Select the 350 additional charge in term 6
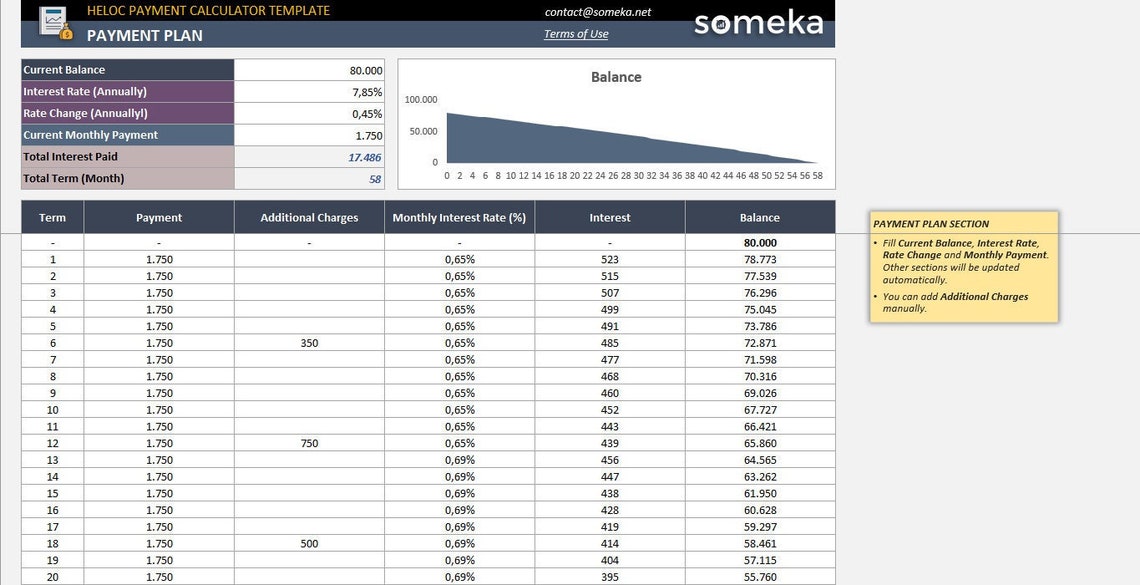The width and height of the screenshot is (1140, 585). (x=309, y=343)
